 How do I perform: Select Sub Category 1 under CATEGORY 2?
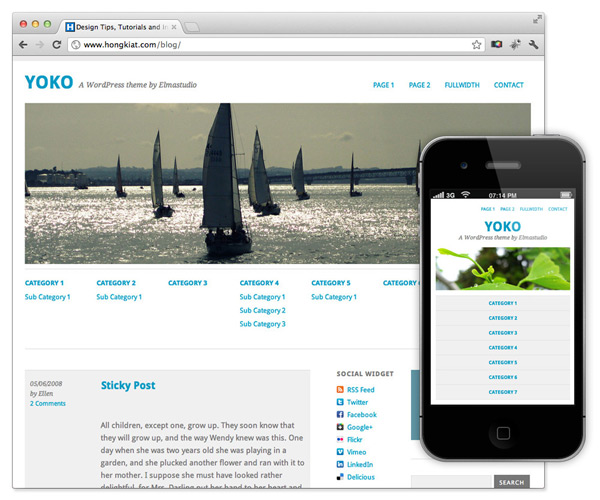click(119, 297)
